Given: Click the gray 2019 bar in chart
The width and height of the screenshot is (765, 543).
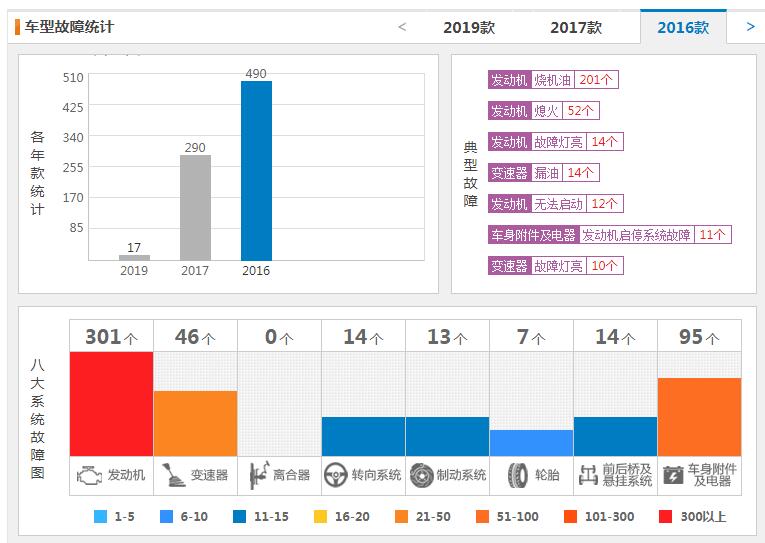Looking at the screenshot, I should coord(134,257).
